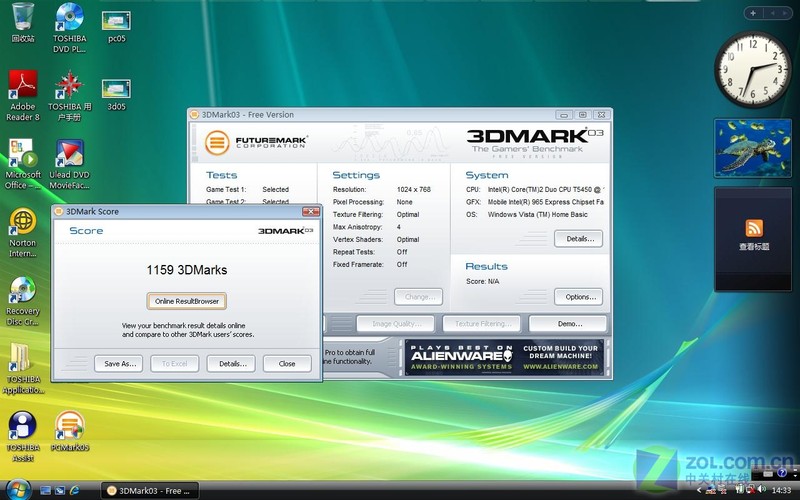Open Adobe Reader 8 shortcut

pos(22,95)
